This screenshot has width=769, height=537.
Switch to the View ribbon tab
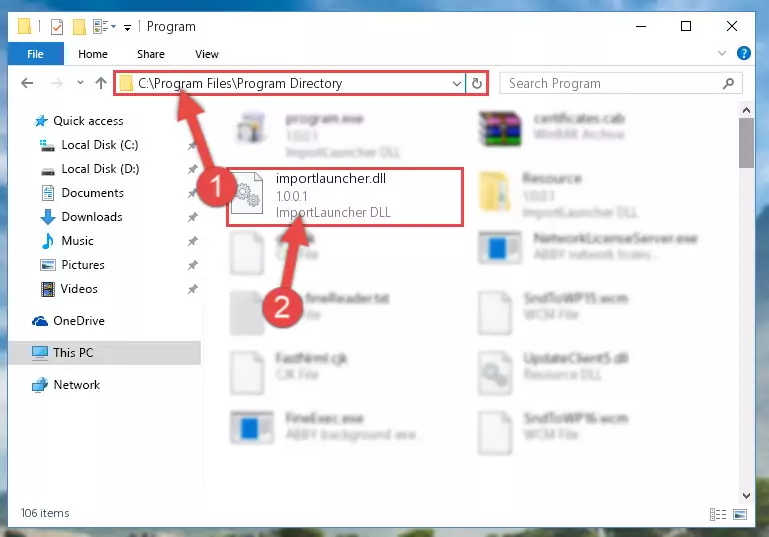[206, 54]
